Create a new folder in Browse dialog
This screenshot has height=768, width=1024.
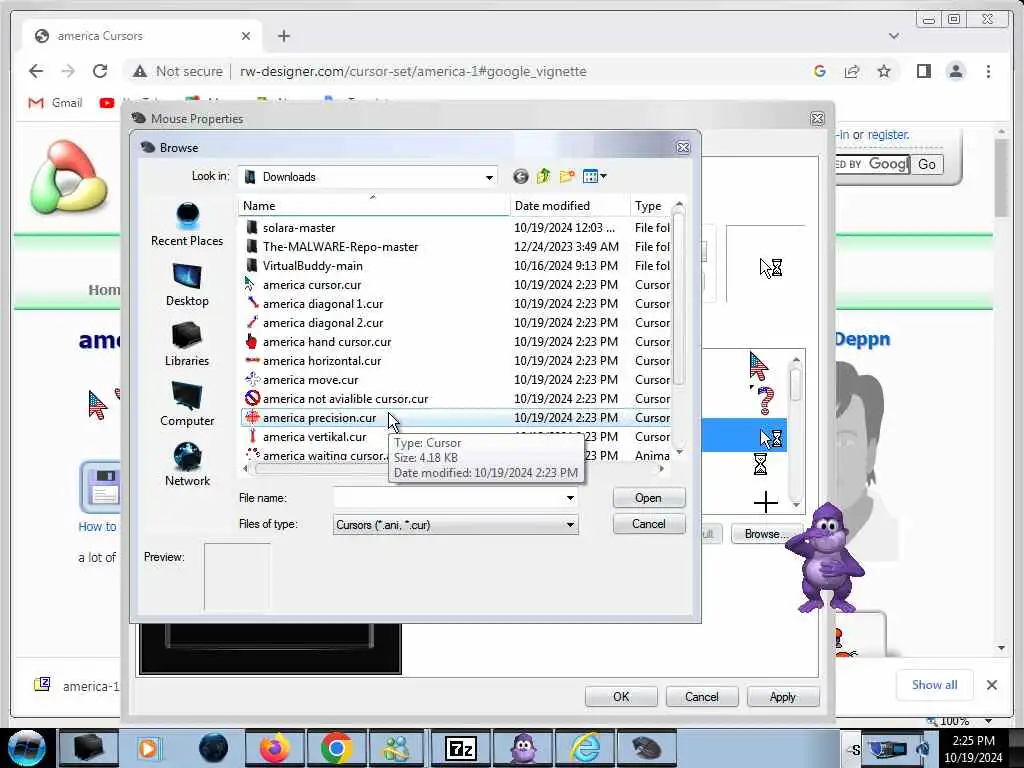567,176
